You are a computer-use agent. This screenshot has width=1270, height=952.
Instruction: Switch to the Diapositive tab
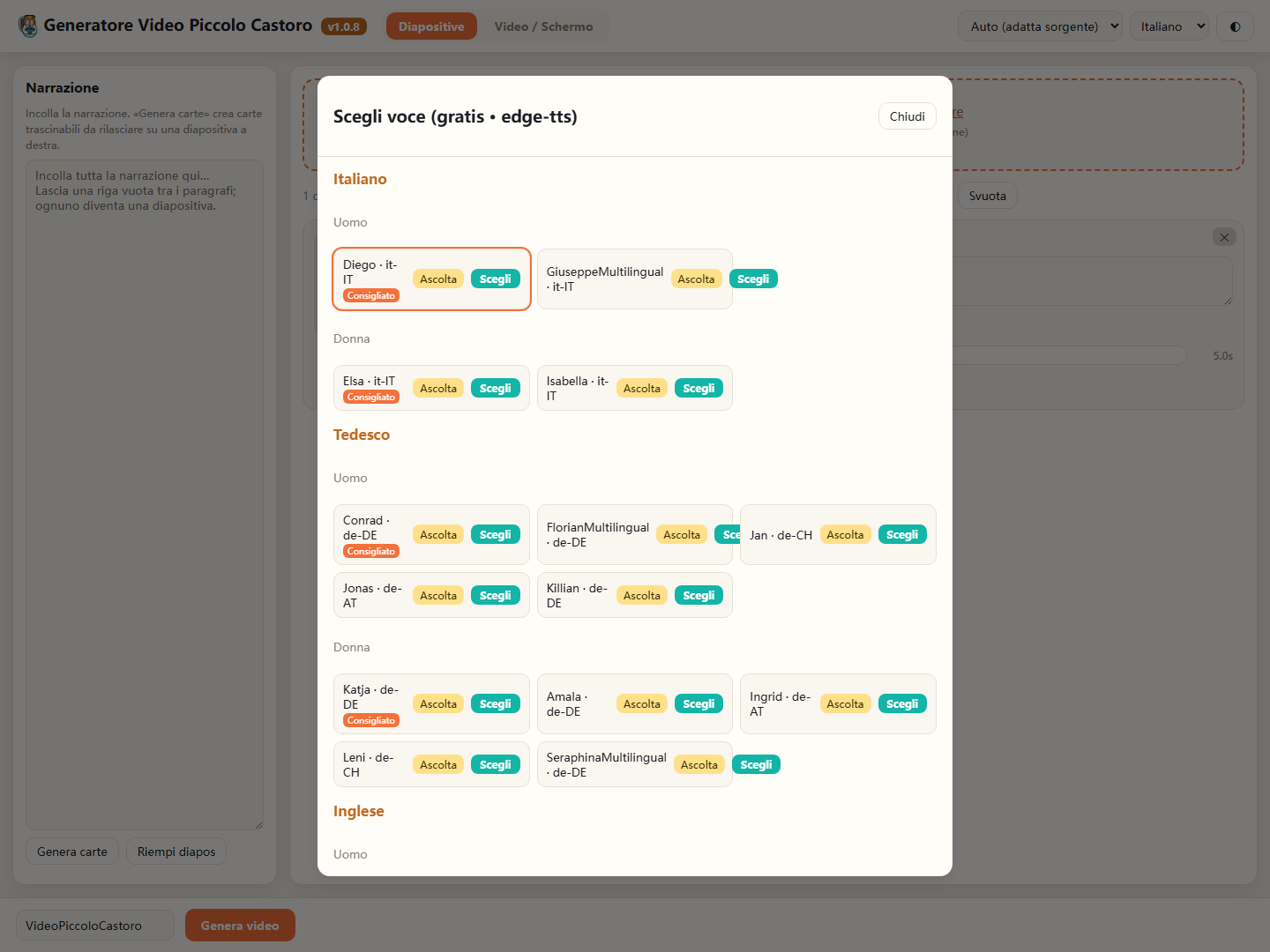click(x=431, y=26)
